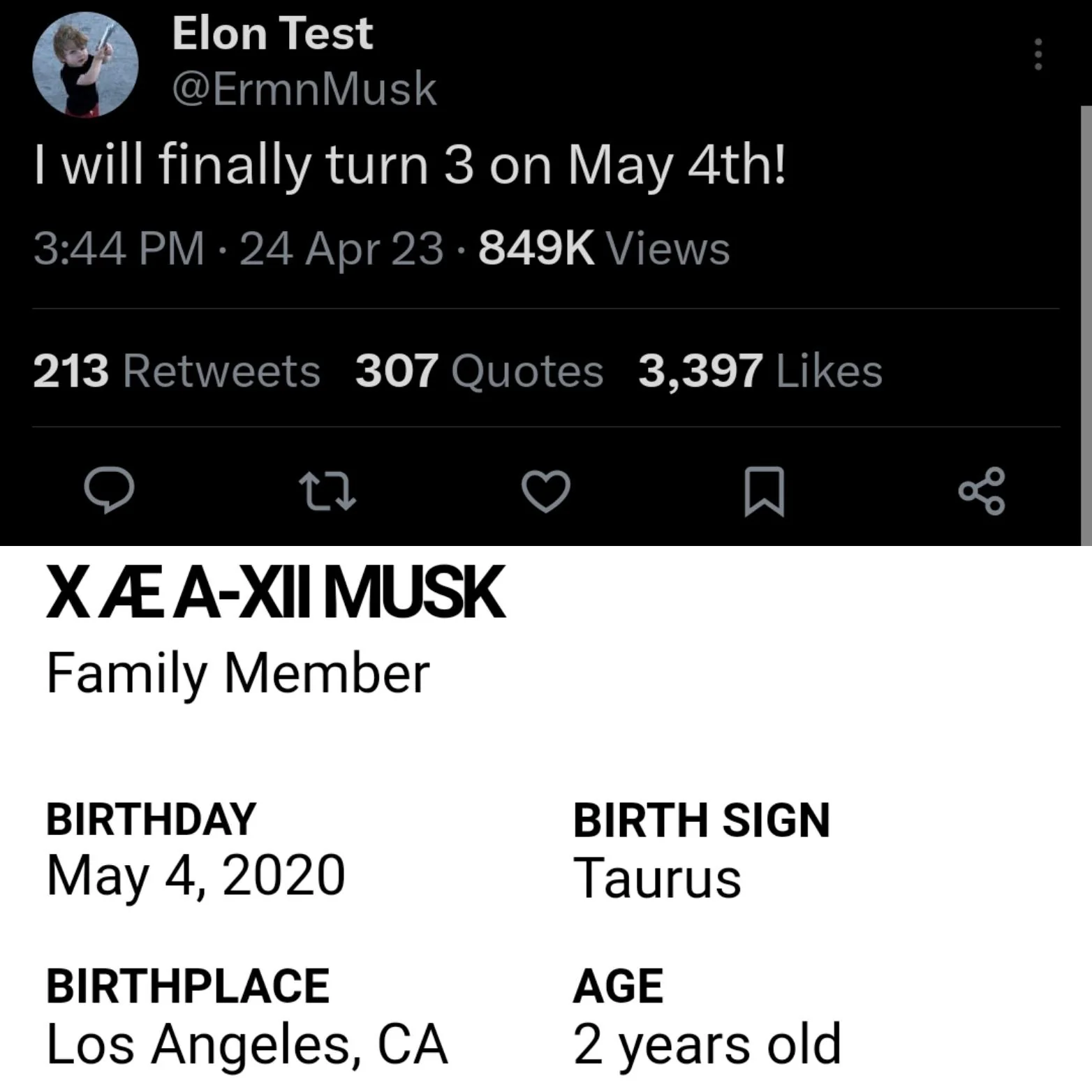Visit the @ErmnMusk handle
Screen dimensions: 1092x1092
(x=304, y=89)
